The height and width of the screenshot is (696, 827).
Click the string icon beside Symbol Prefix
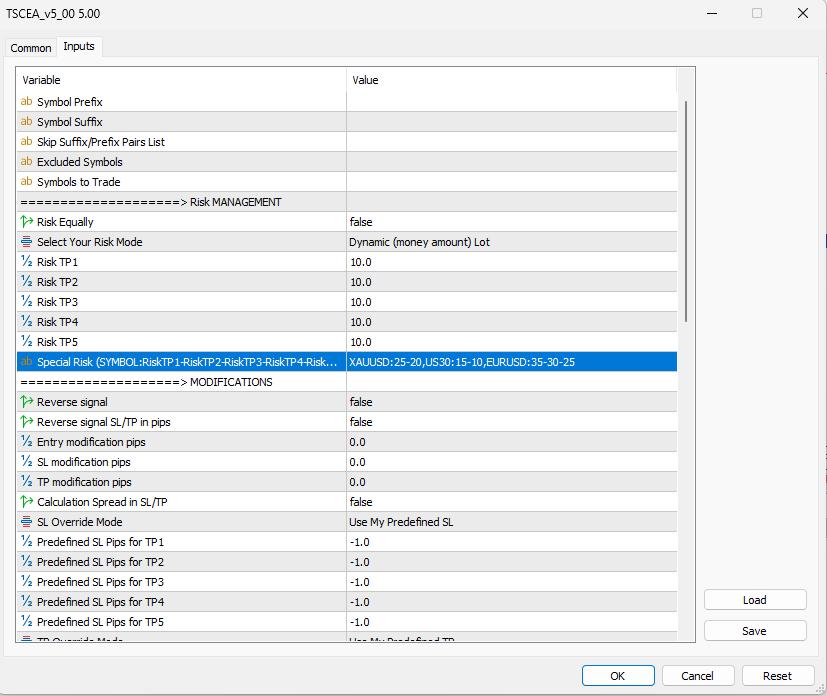[27, 102]
